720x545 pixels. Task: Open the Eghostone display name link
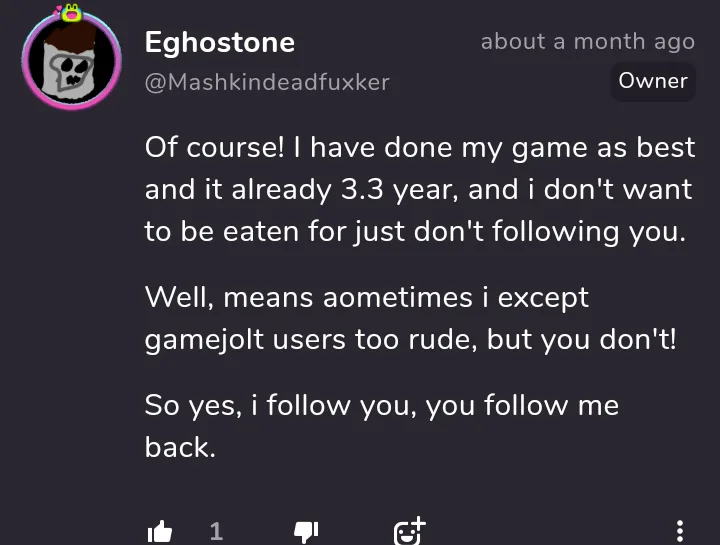[220, 42]
